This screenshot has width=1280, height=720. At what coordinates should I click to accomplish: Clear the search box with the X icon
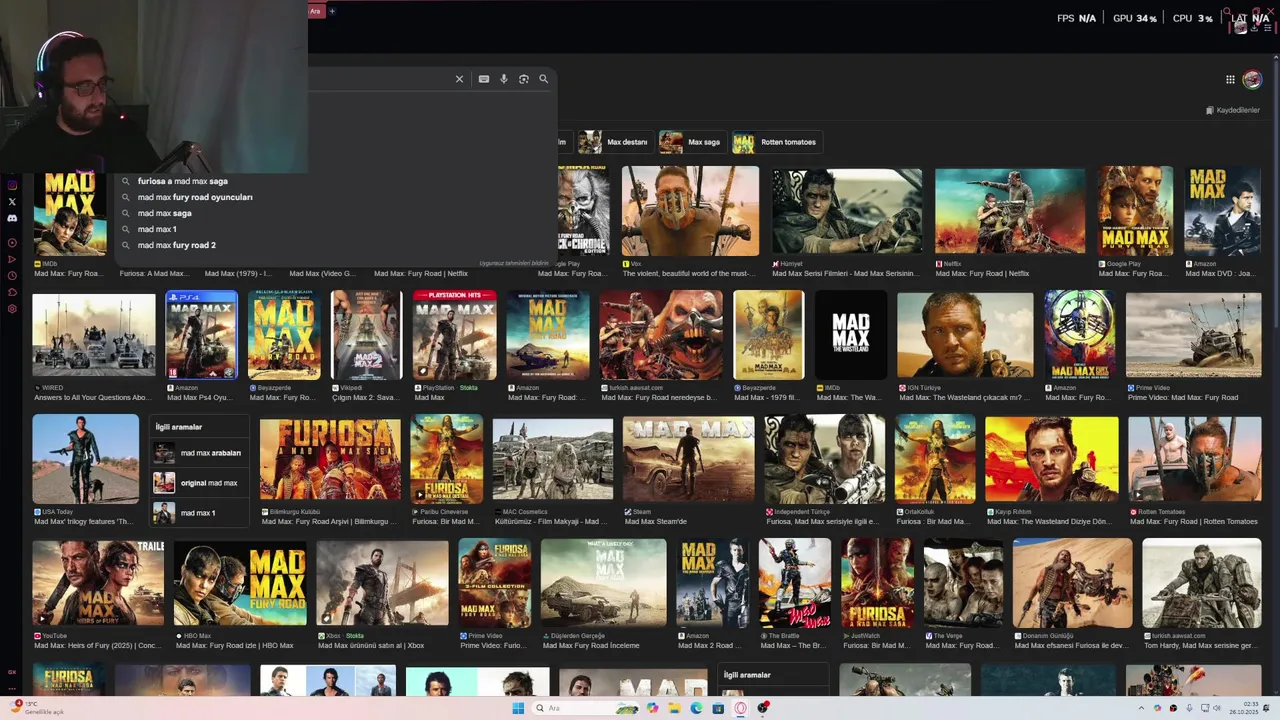pyautogui.click(x=459, y=79)
